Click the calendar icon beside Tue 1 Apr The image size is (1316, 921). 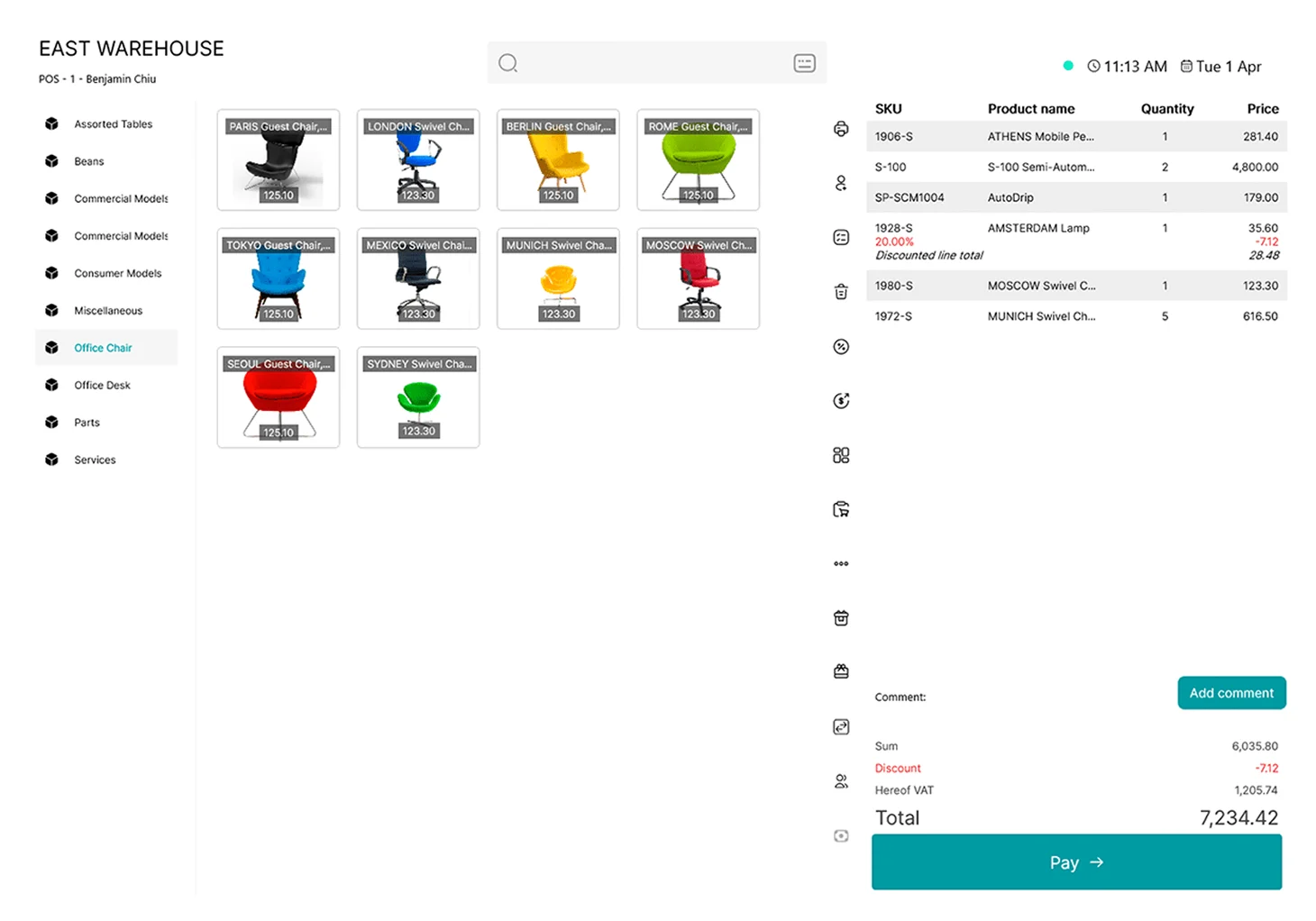[1186, 66]
